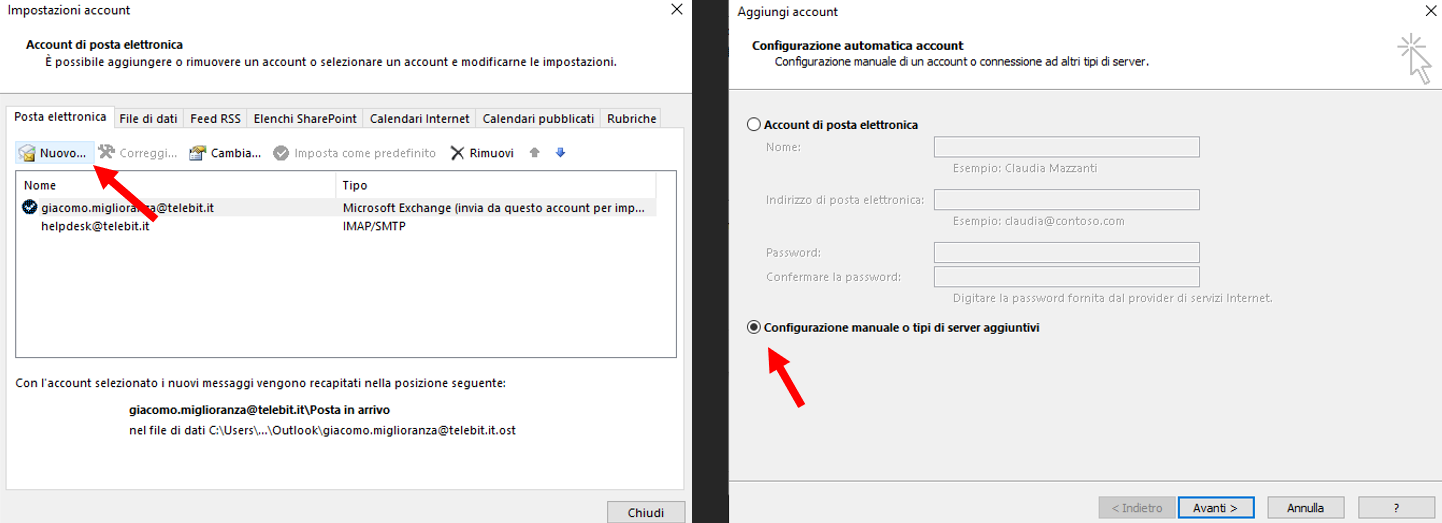Click Imposta come predefinito checkmark icon
Image resolution: width=1442 pixels, height=523 pixels.
tap(281, 153)
